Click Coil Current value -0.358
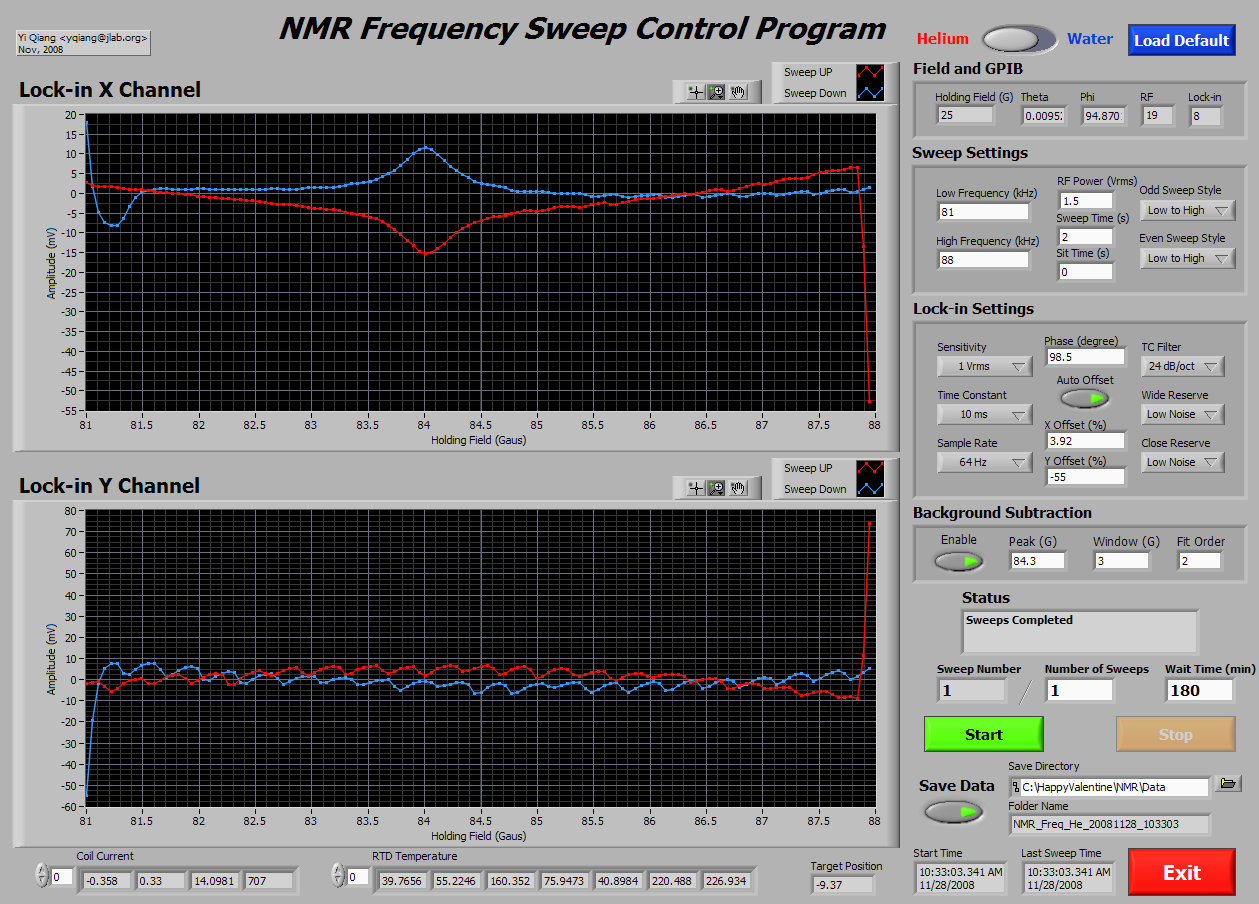Viewport: 1259px width, 904px height. [106, 880]
